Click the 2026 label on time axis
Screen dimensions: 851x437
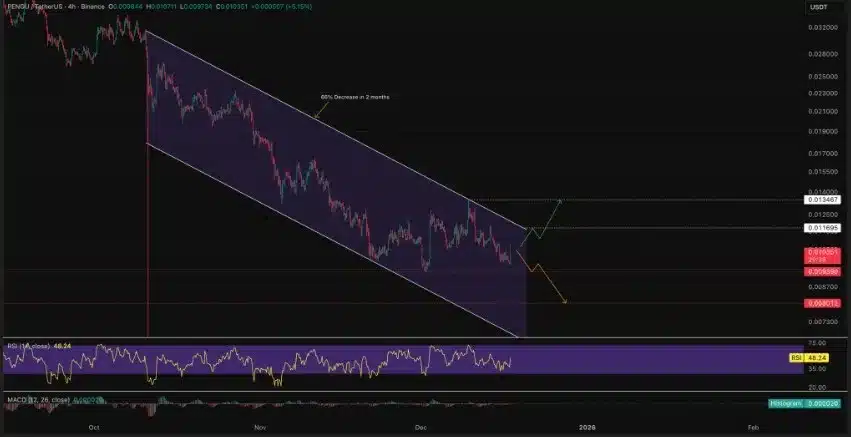pos(587,426)
